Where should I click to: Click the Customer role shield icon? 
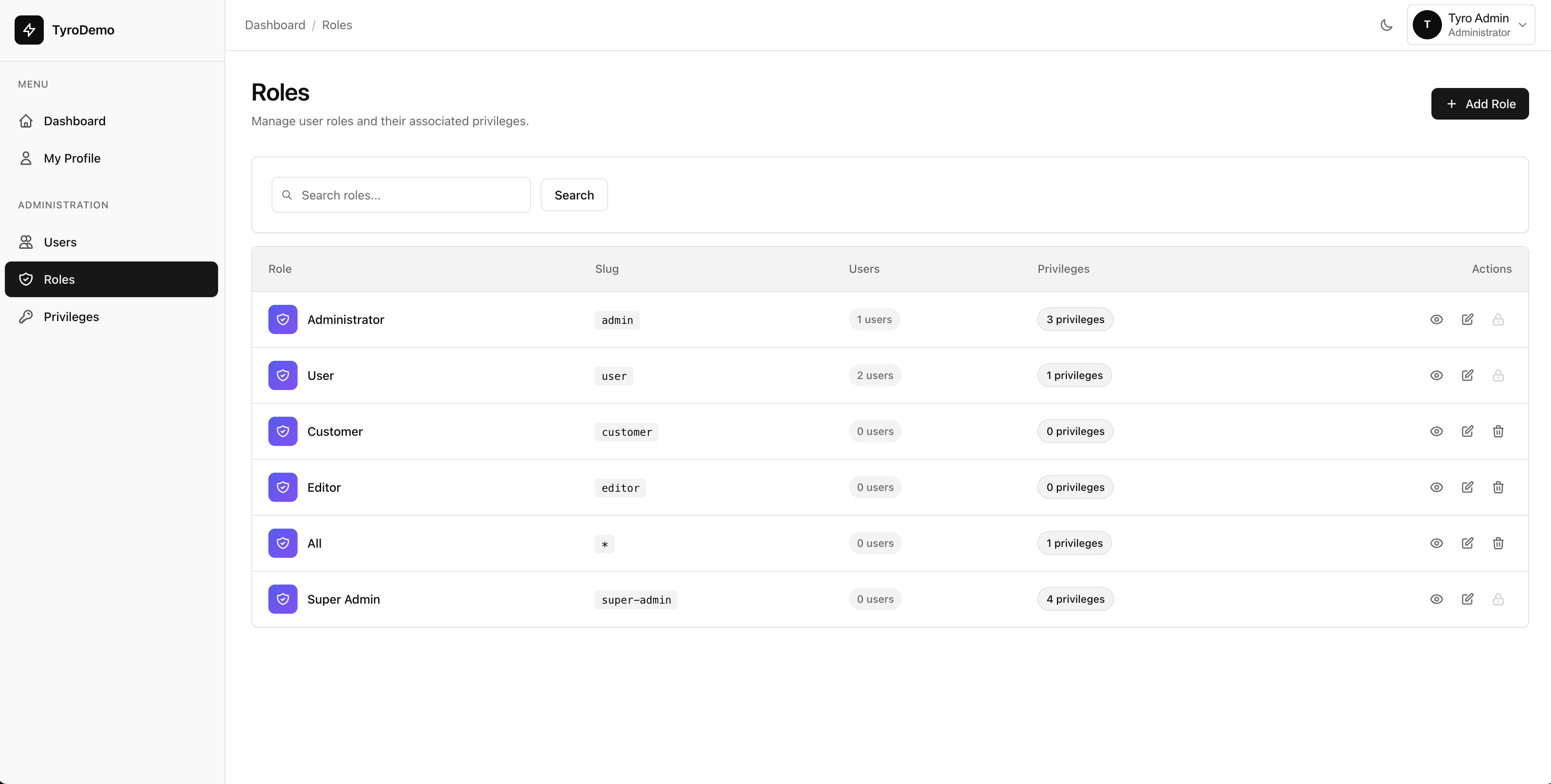283,431
